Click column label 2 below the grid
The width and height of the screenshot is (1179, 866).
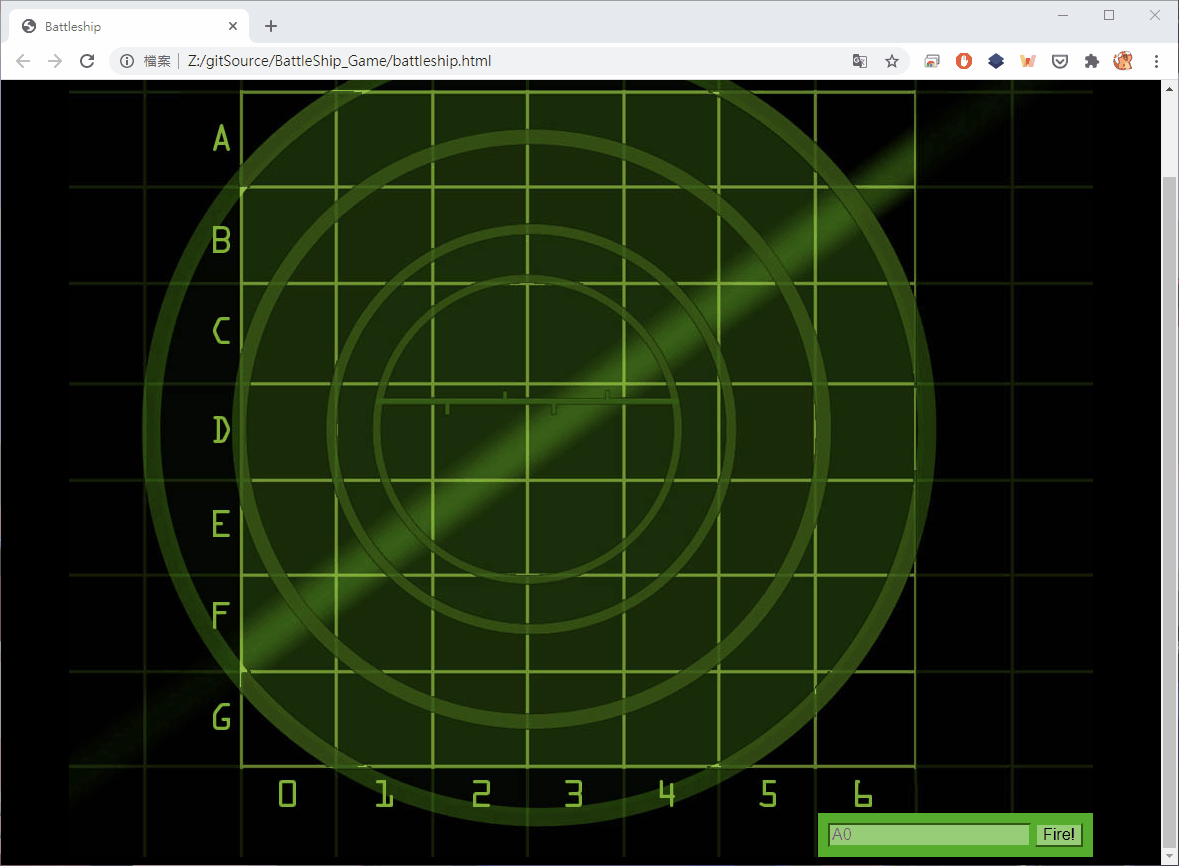click(x=481, y=793)
